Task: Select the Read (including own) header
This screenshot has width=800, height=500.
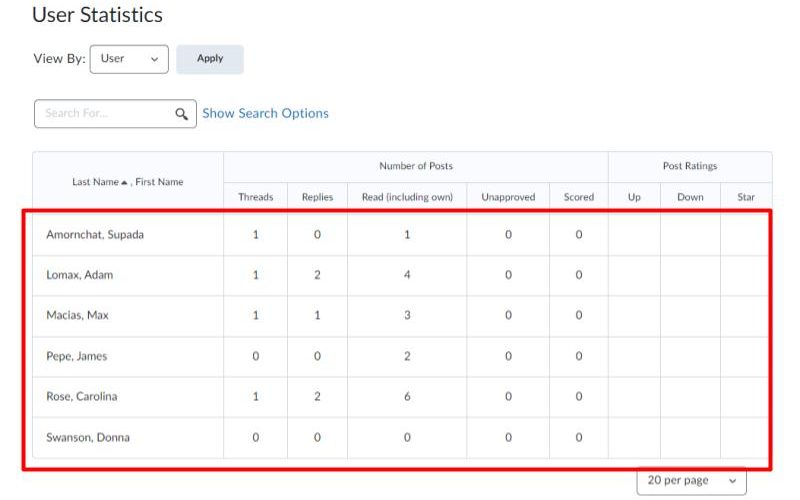Action: point(407,197)
